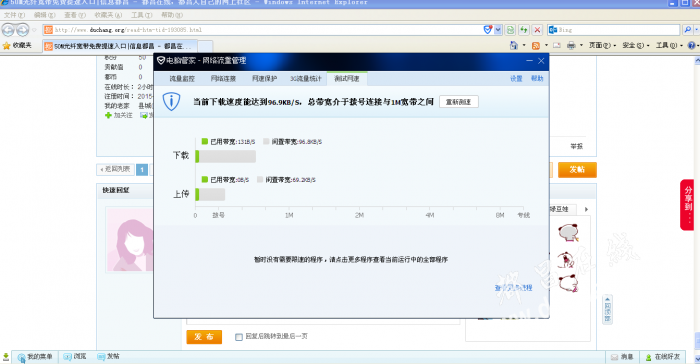Viewport: 700px width, 364px height.
Task: Tick the 回复后跳转到最后一页 checkbox
Action: [x=239, y=337]
